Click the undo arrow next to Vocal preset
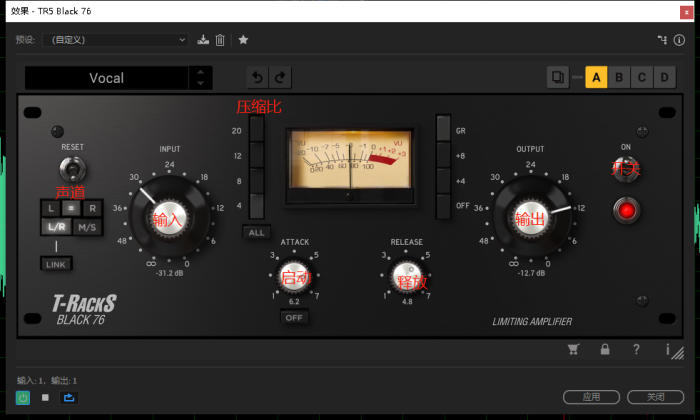This screenshot has width=700, height=420. [x=258, y=78]
